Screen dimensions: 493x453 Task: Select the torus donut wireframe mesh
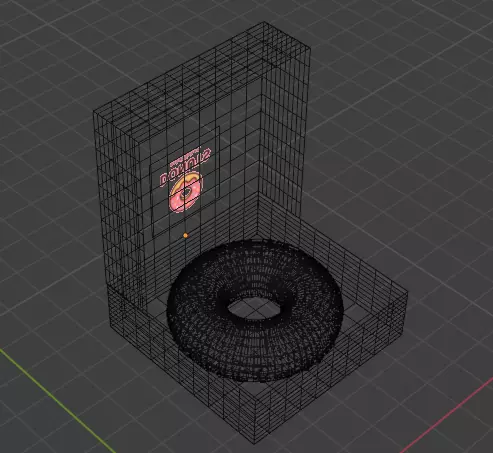pyautogui.click(x=255, y=311)
